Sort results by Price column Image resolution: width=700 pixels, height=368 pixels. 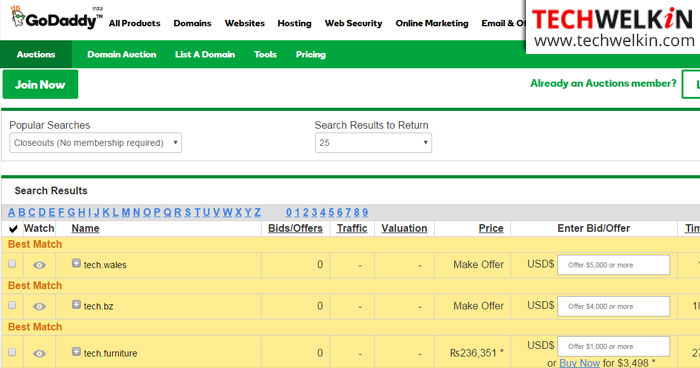click(x=491, y=228)
